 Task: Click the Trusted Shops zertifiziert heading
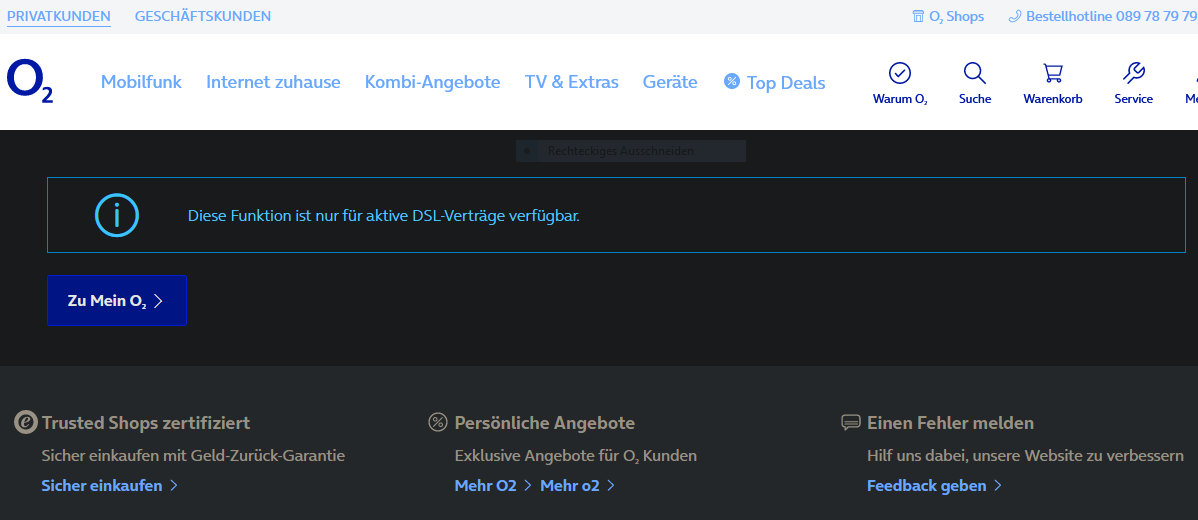coord(146,422)
